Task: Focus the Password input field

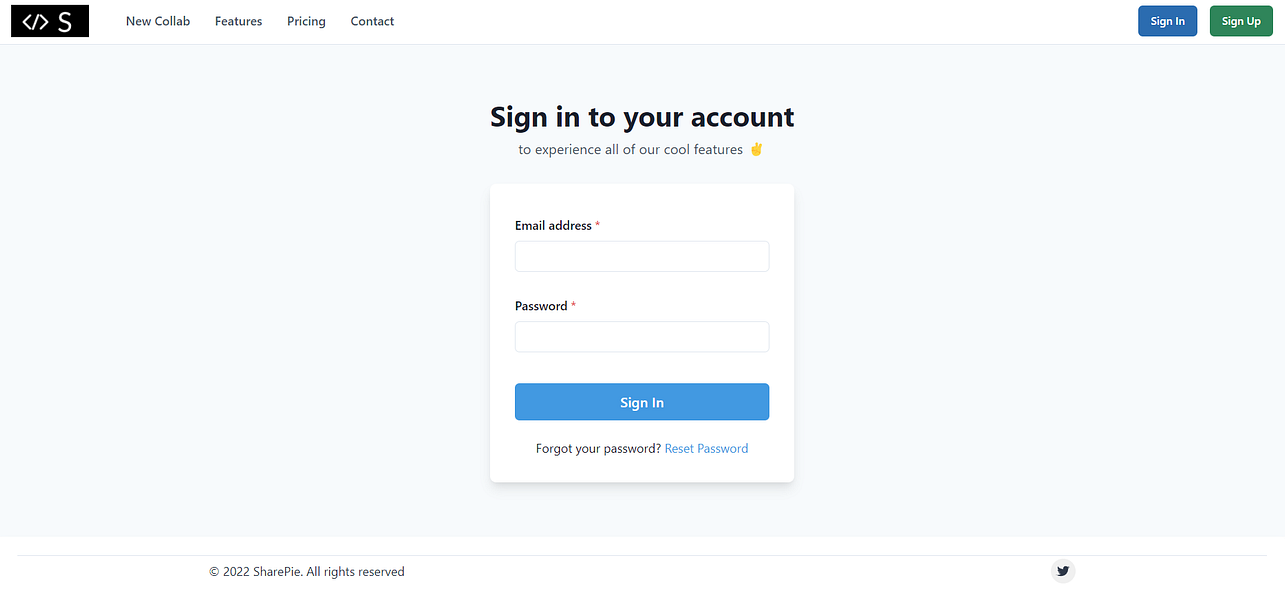Action: coord(641,336)
